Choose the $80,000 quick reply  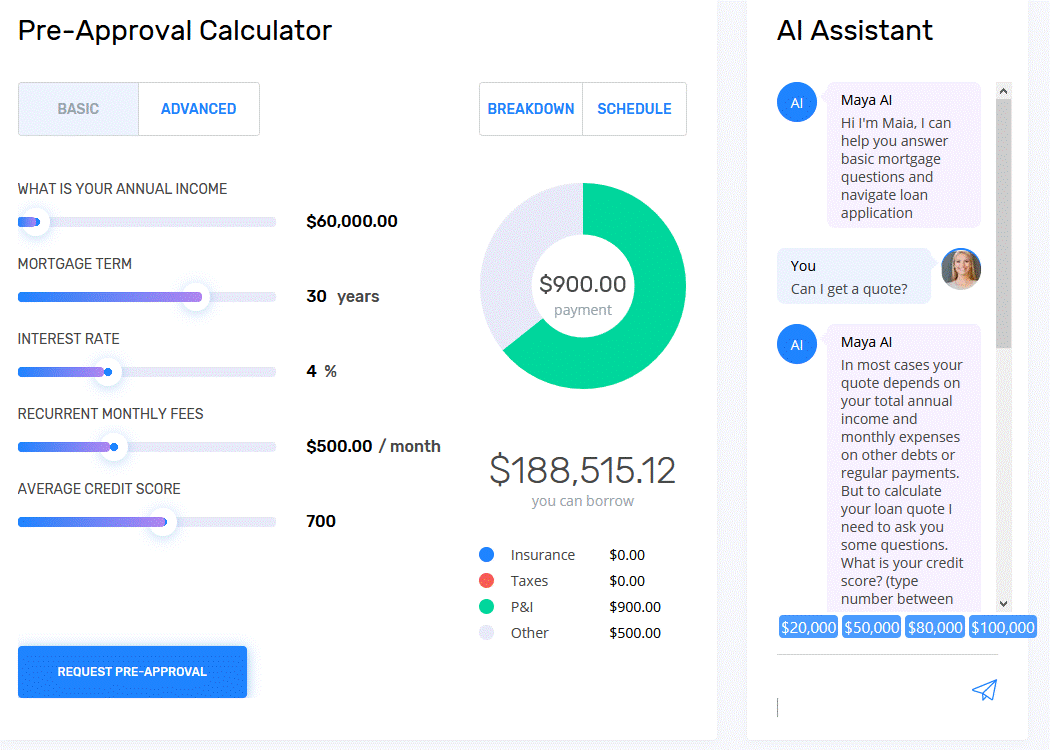point(935,627)
